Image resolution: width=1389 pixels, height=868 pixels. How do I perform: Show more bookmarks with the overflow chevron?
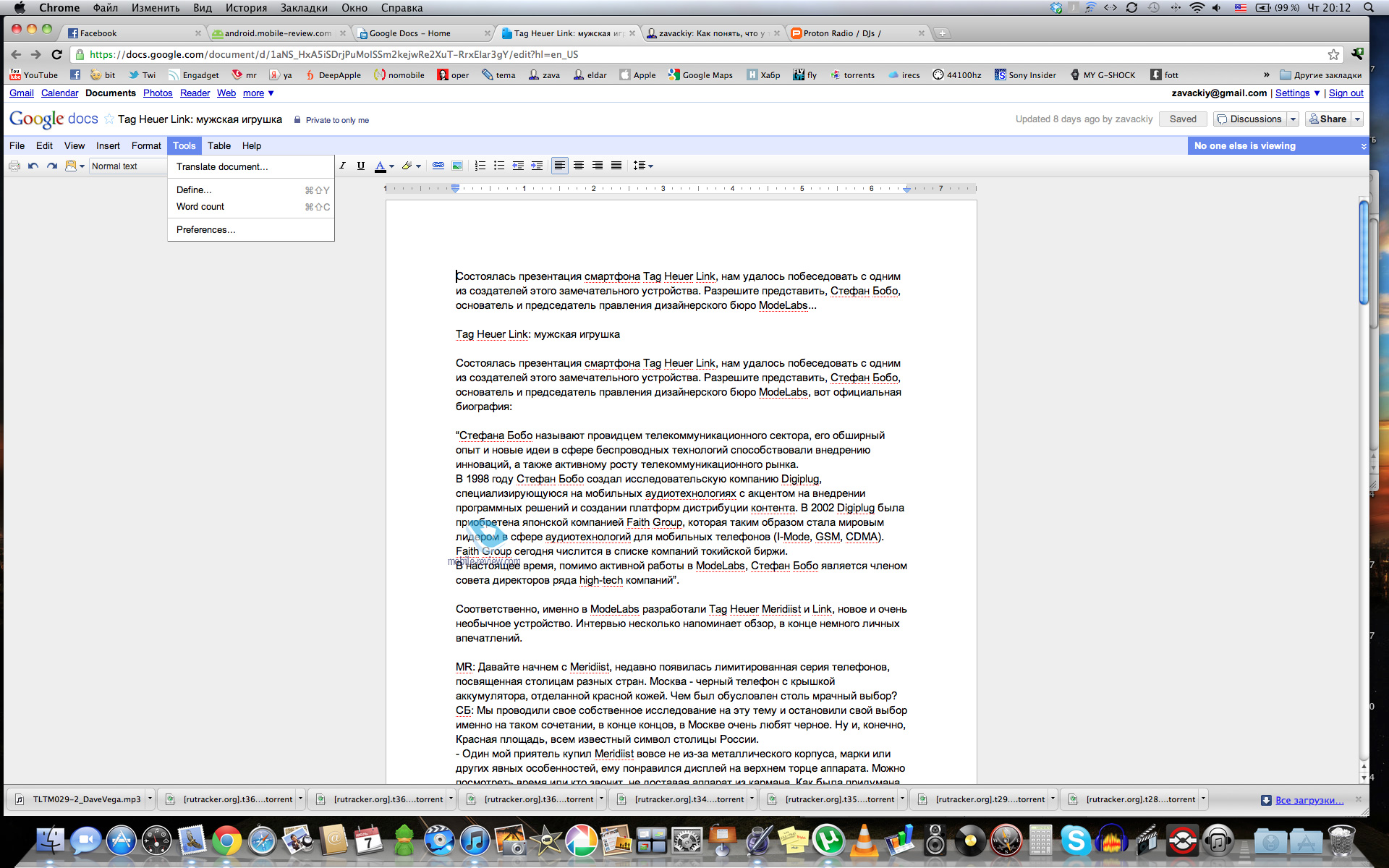1266,75
